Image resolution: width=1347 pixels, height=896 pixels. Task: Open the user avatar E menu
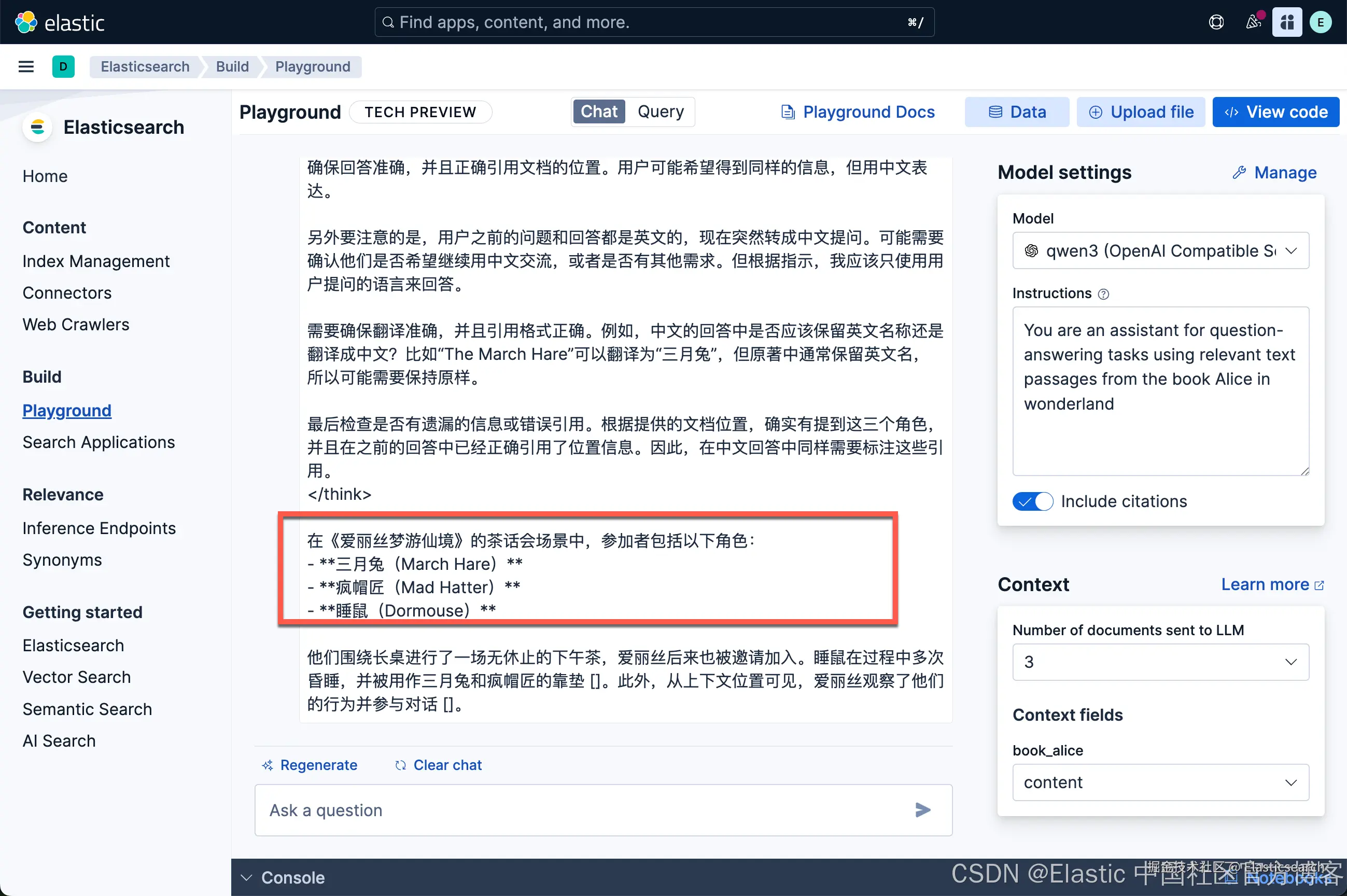pyautogui.click(x=1320, y=22)
